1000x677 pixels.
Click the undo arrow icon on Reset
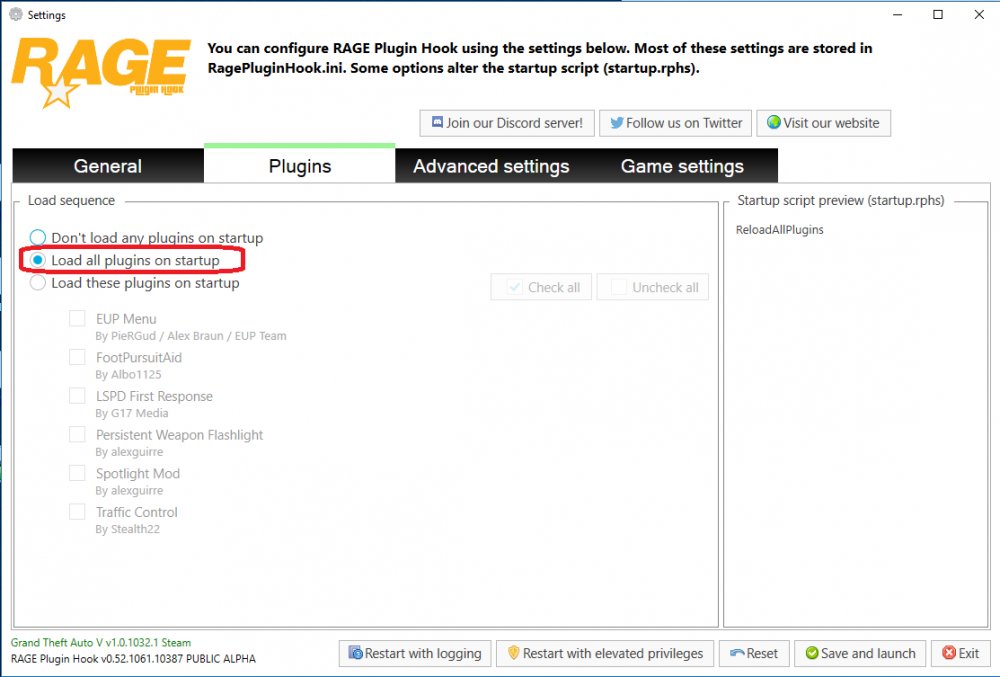coord(737,653)
